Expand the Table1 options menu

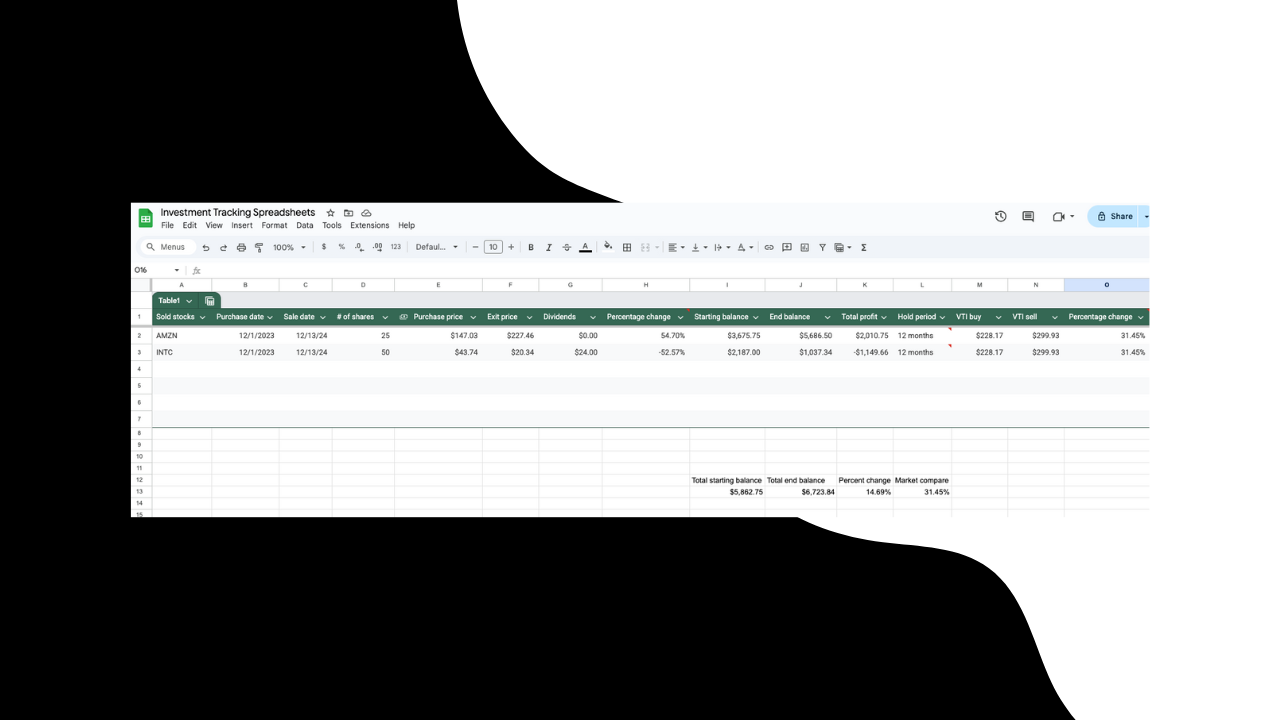[189, 300]
